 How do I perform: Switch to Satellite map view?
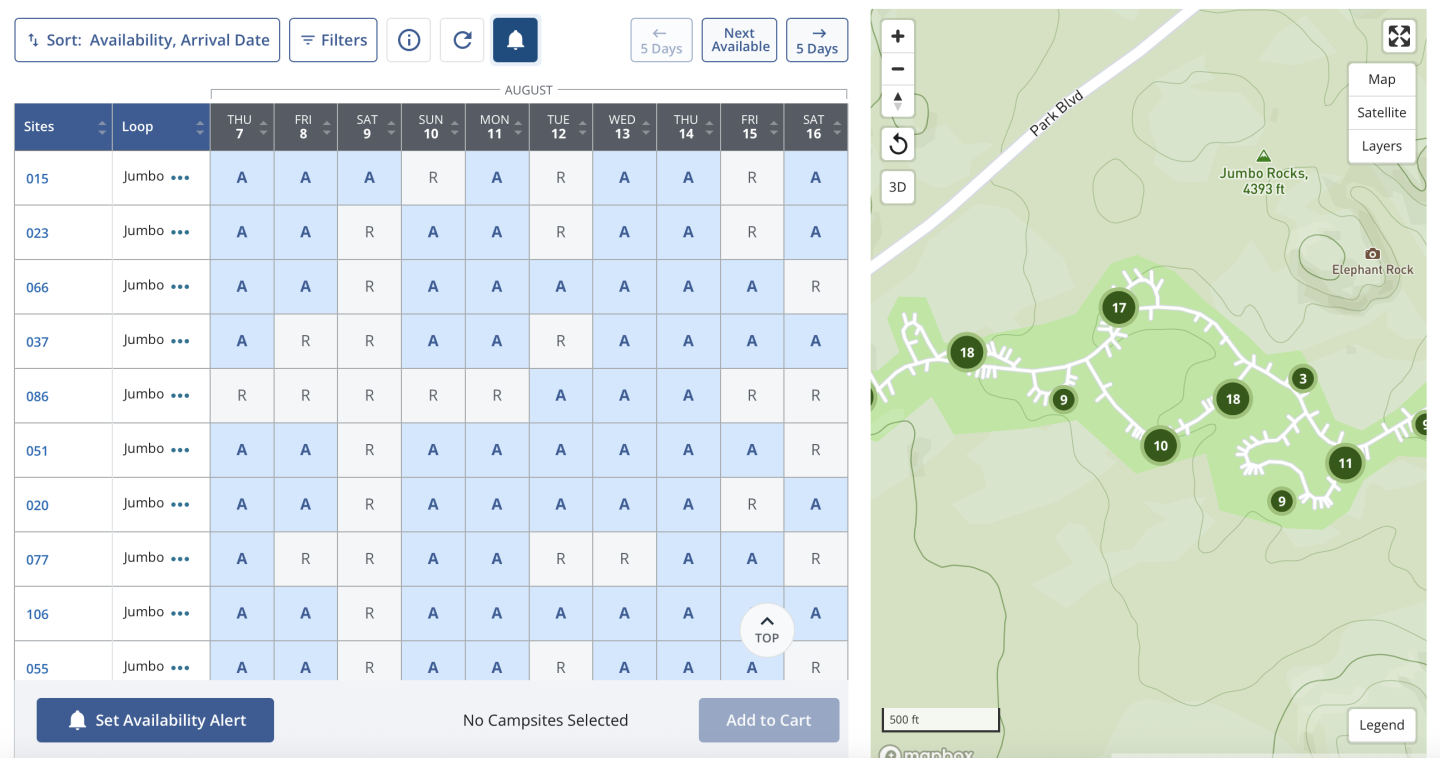click(x=1381, y=112)
